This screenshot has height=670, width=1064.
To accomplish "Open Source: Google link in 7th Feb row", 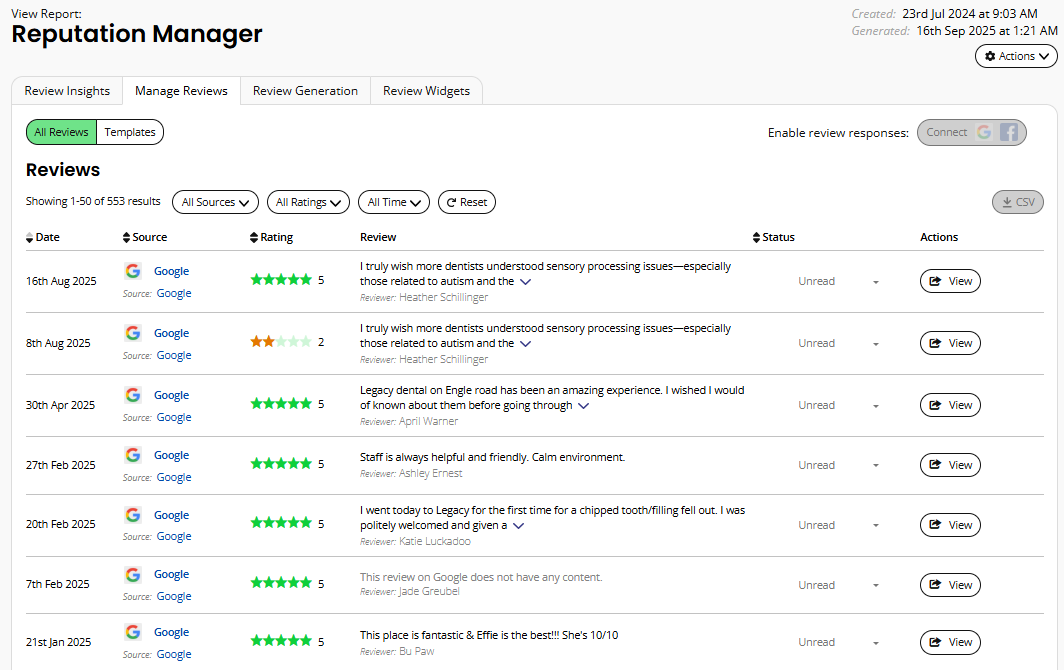I will tap(174, 596).
